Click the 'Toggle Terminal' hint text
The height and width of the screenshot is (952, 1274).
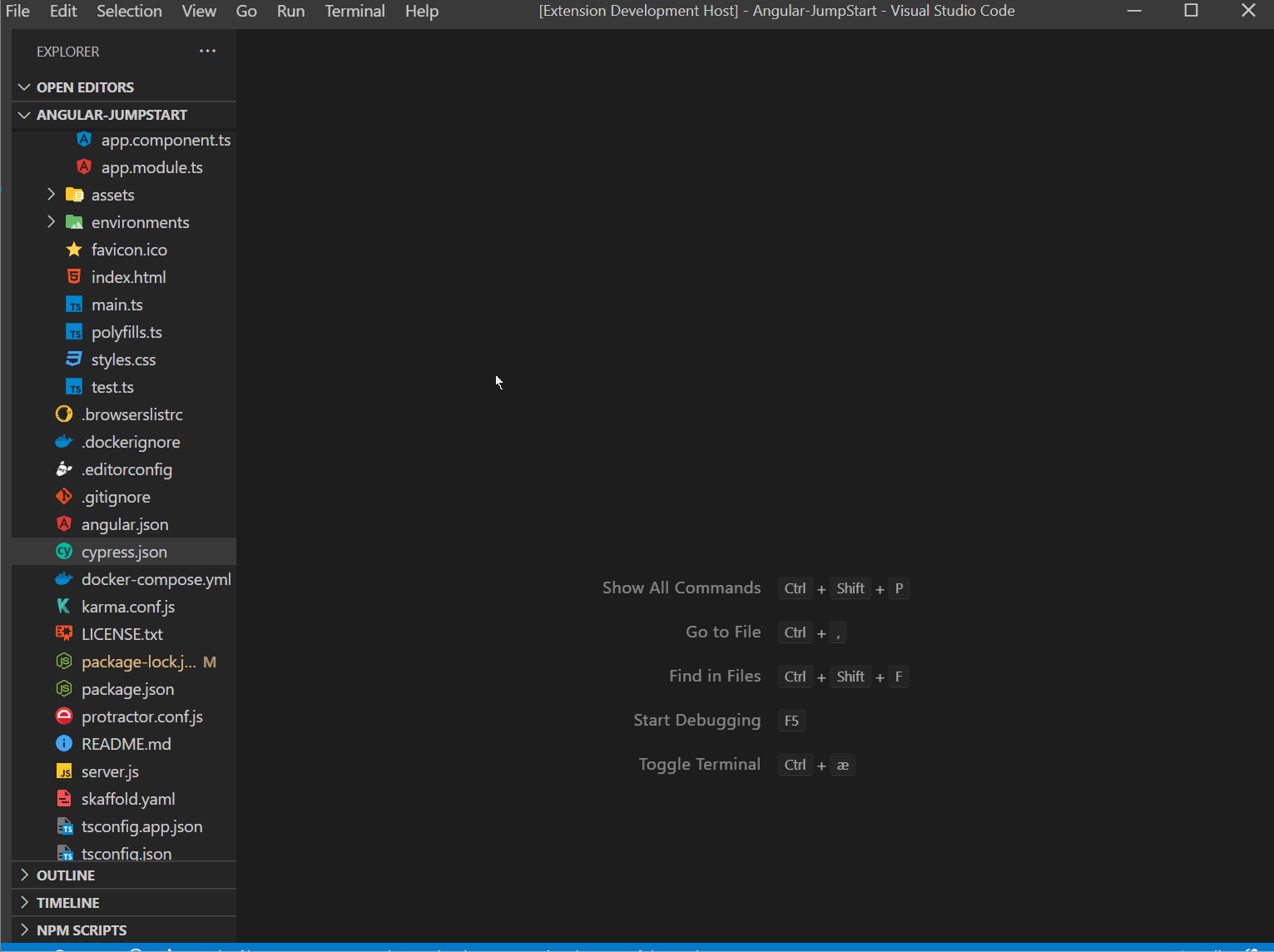(x=700, y=764)
